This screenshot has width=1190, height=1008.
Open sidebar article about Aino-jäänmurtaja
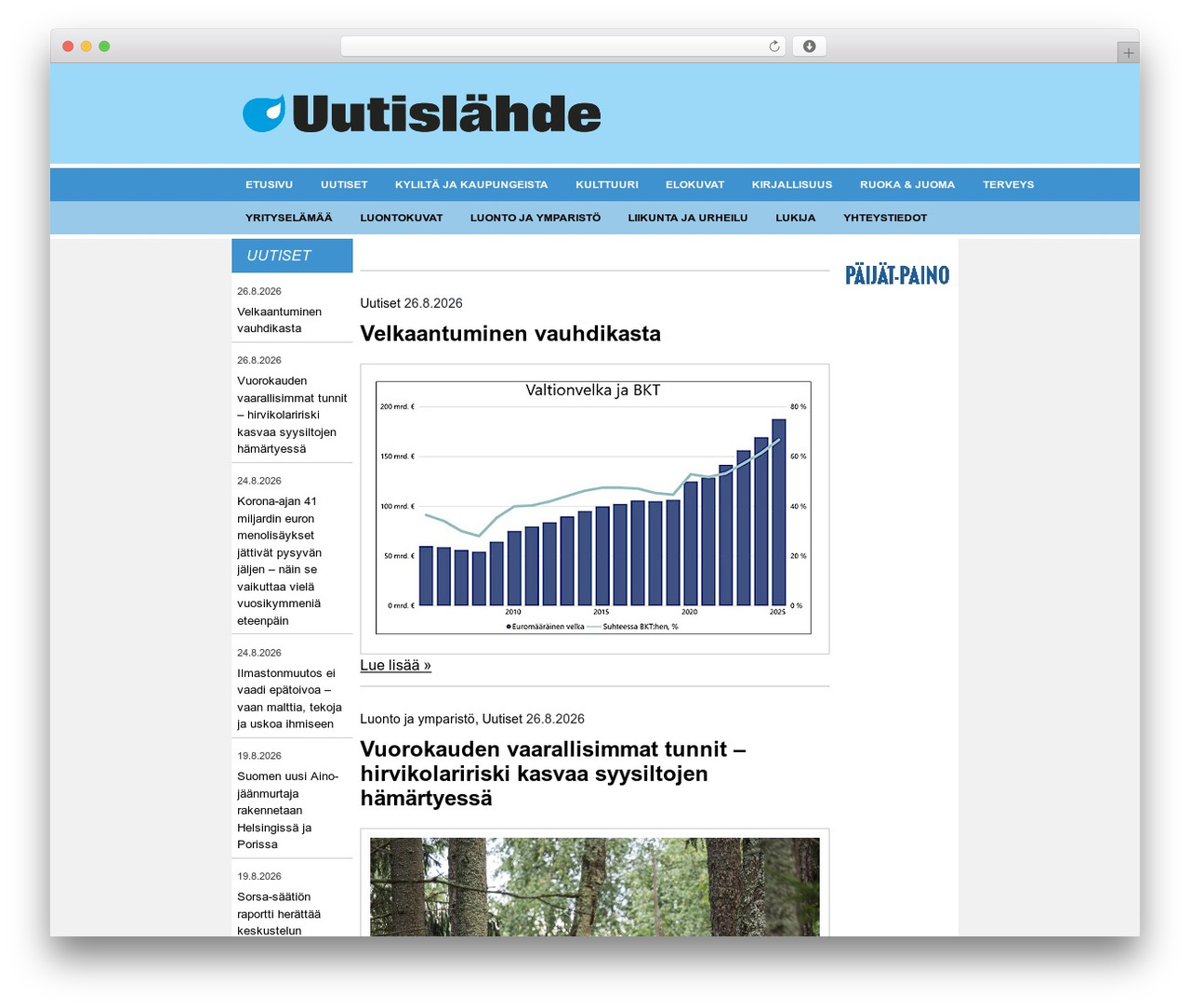point(287,810)
